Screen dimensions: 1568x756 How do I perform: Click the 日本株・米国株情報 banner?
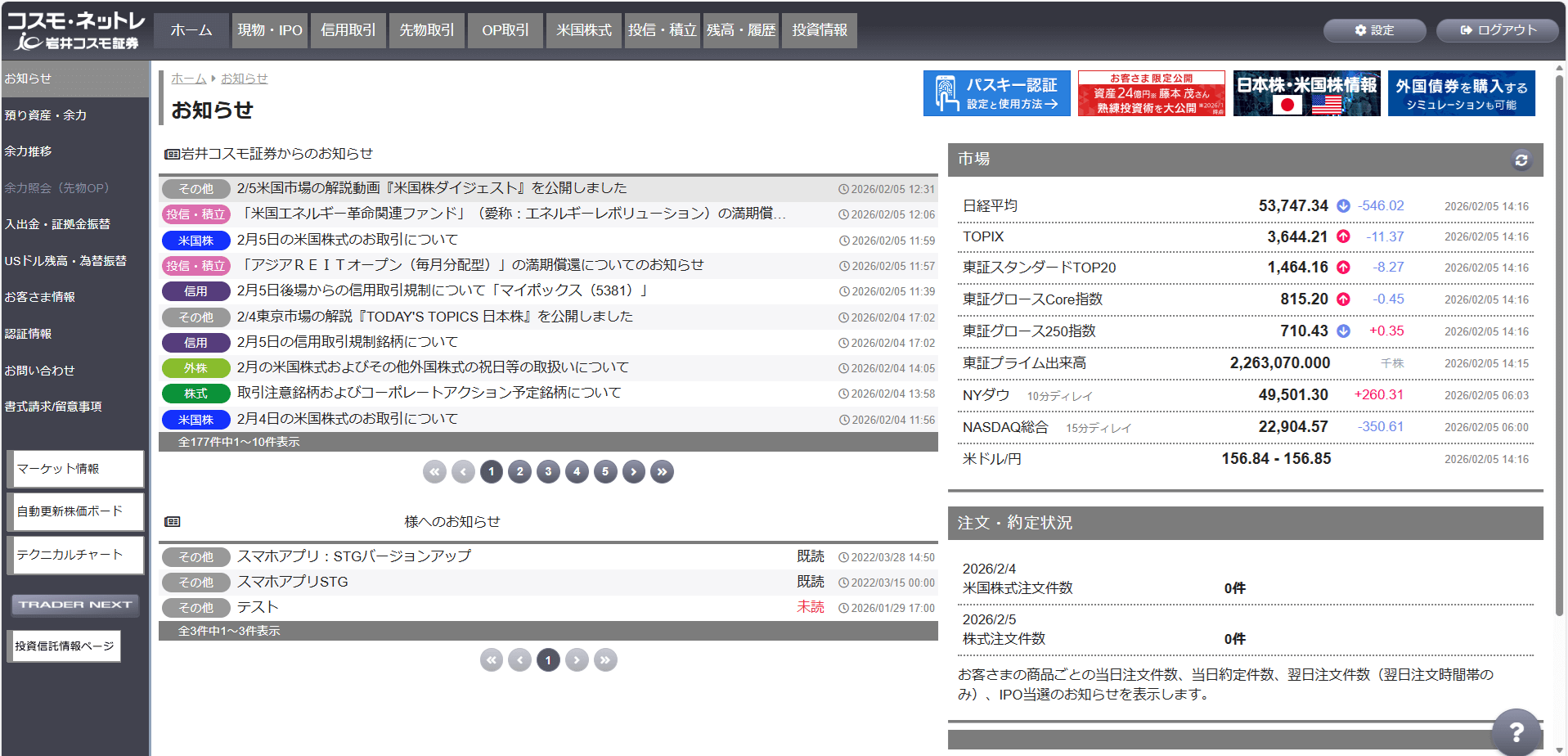1305,93
